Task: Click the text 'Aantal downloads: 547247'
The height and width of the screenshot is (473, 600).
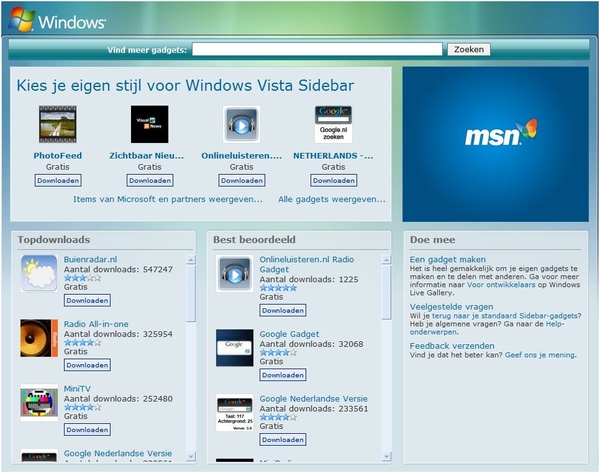Action: 118,269
